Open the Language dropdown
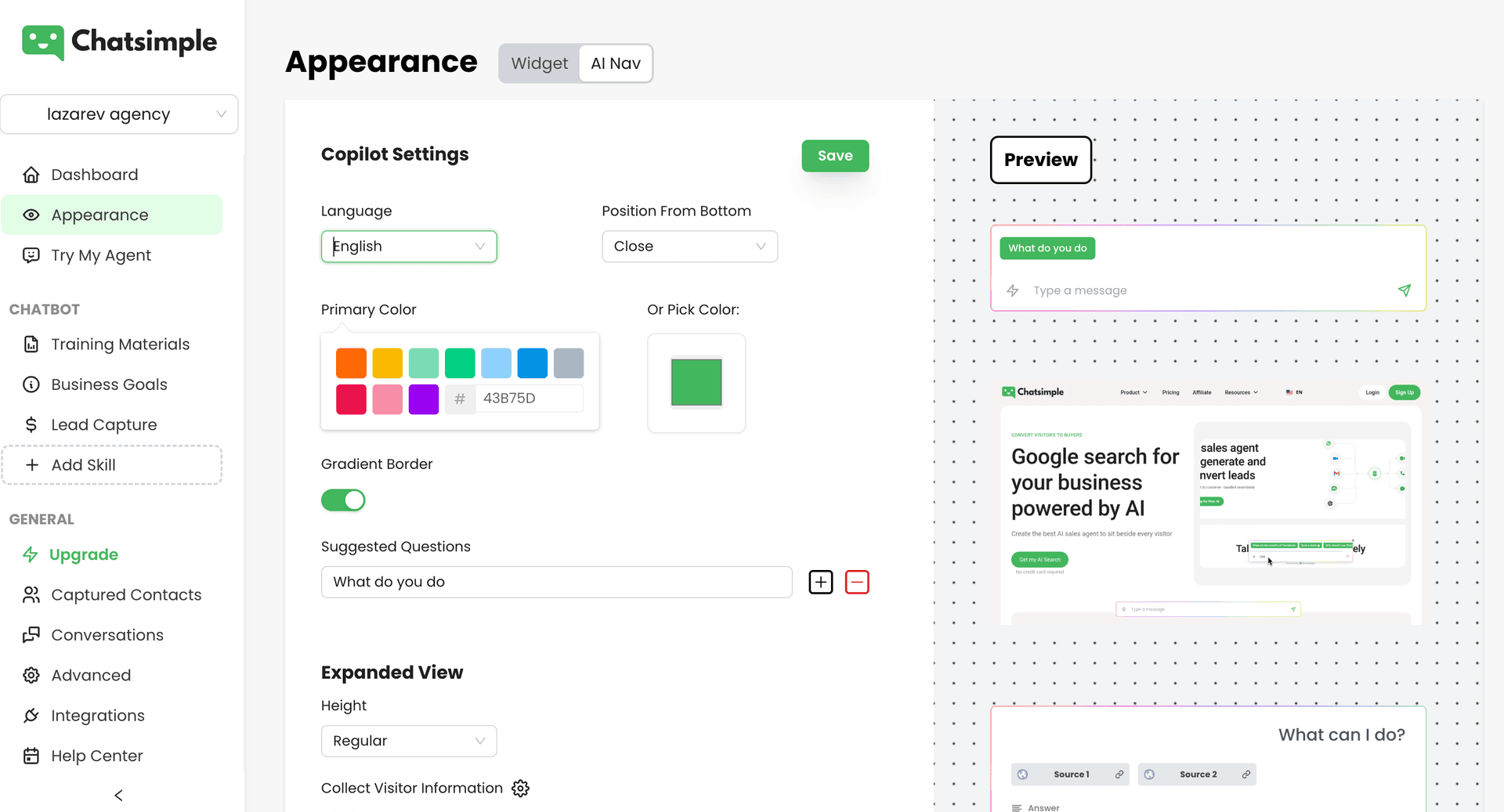 pyautogui.click(x=408, y=246)
